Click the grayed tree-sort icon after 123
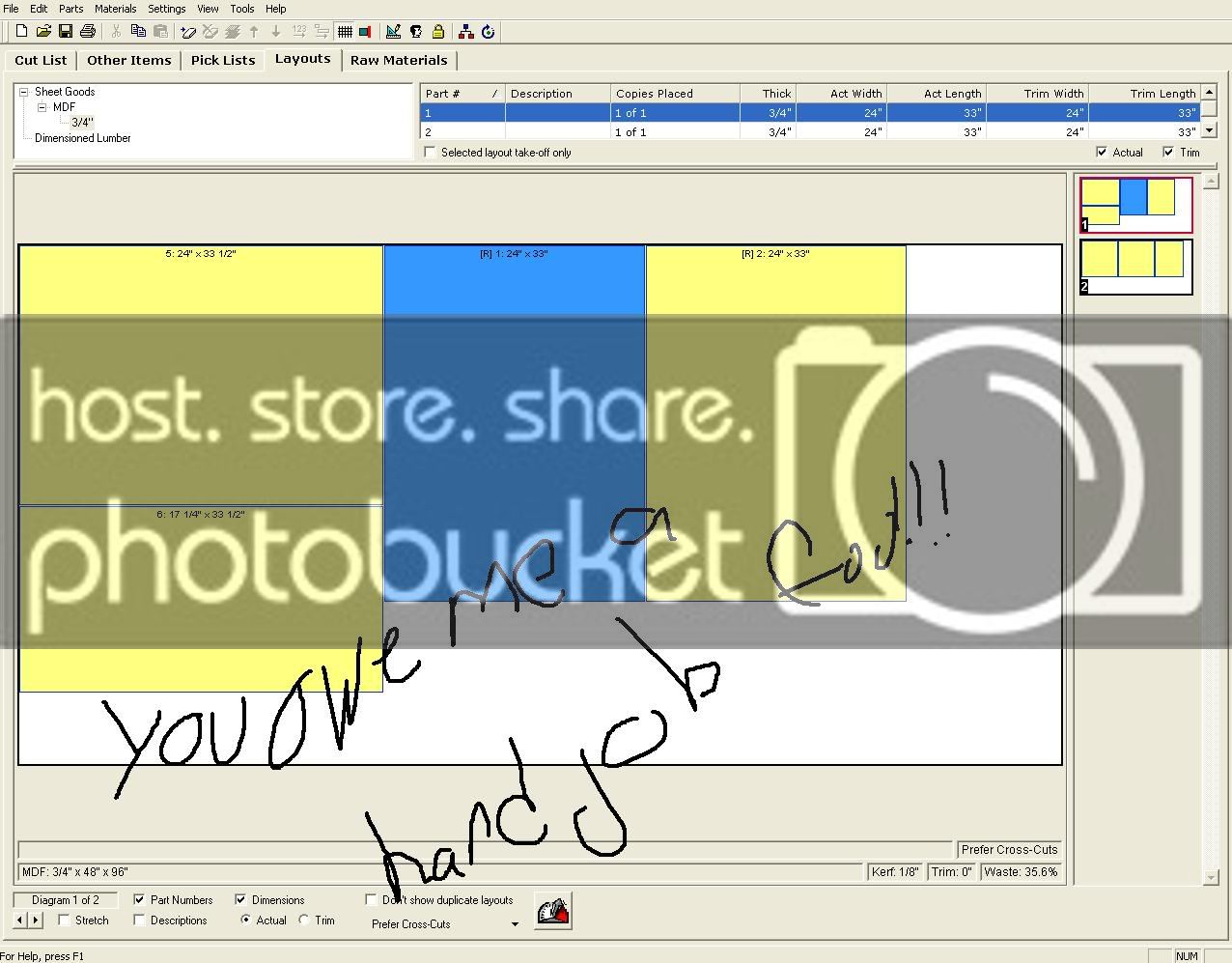The height and width of the screenshot is (963, 1232). [x=322, y=32]
